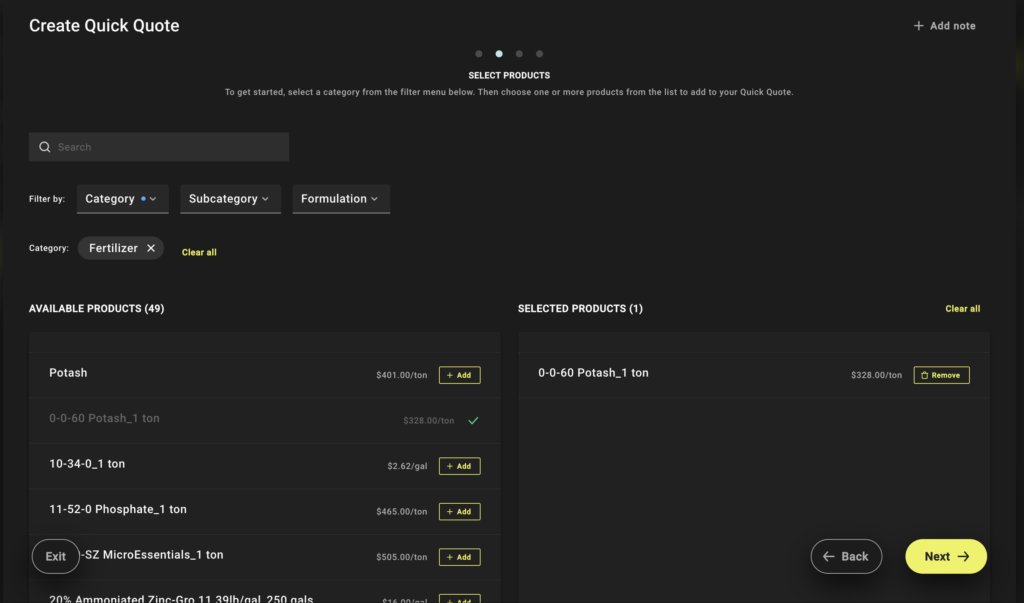Jump to the third step dot
The image size is (1024, 603).
(519, 53)
